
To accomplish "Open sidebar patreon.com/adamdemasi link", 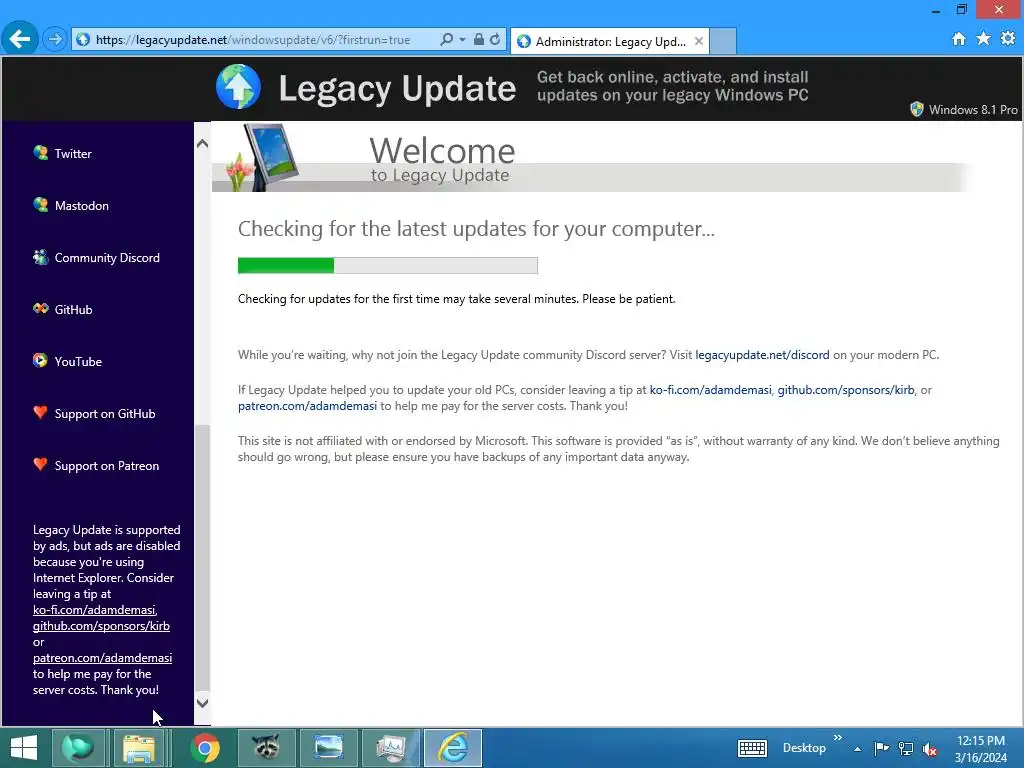I will point(103,658).
